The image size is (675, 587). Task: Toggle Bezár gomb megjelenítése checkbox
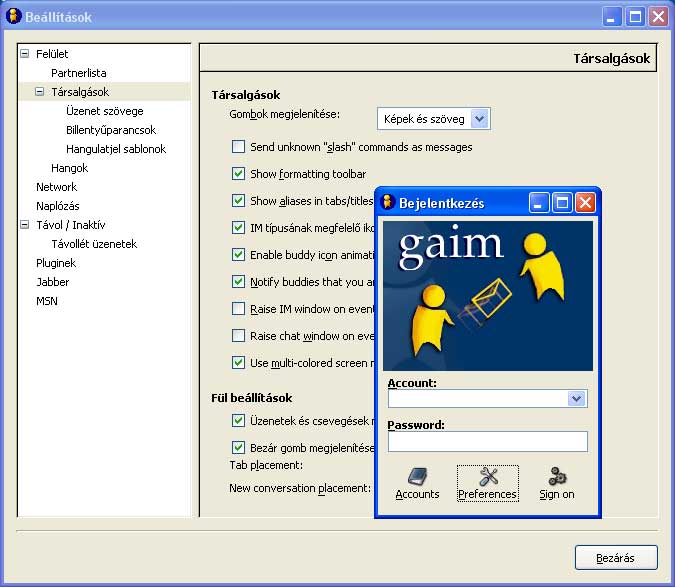click(x=238, y=448)
